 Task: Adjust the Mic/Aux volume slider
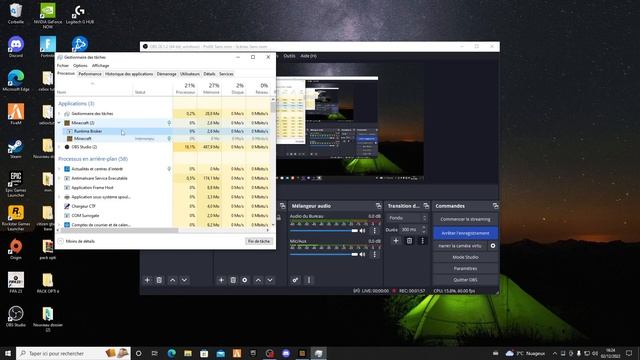[324, 254]
